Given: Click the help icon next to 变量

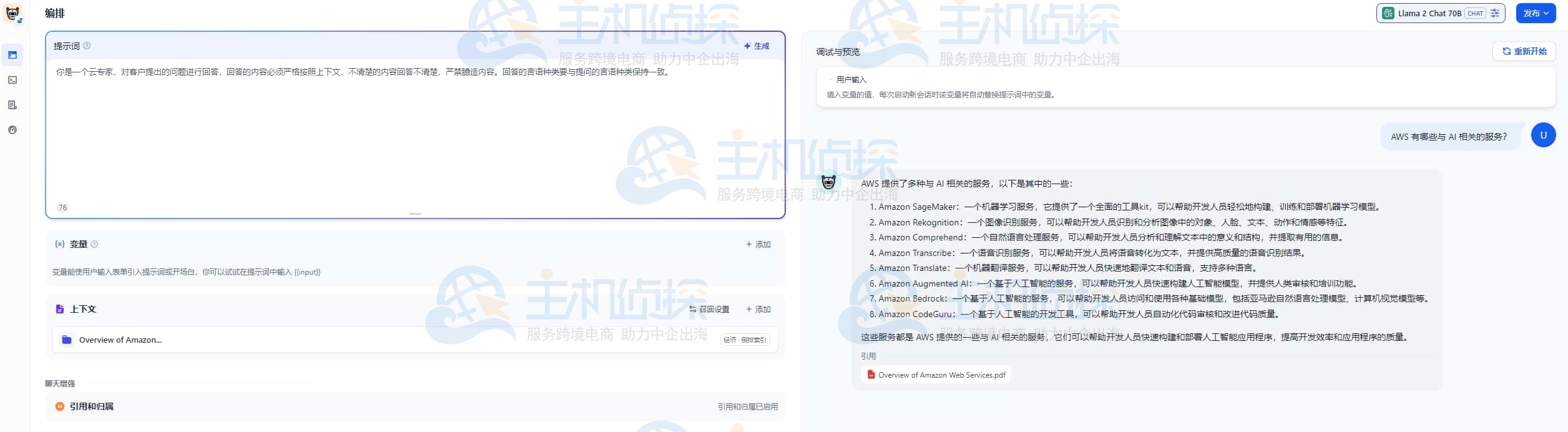Looking at the screenshot, I should pos(94,244).
